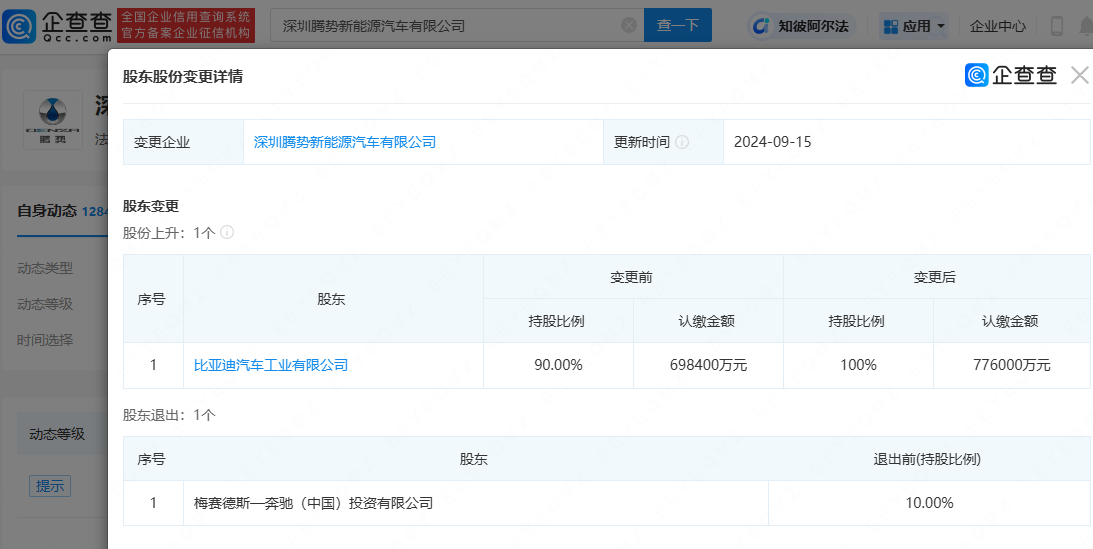Click the 776000万元 amount cell

pos(1012,365)
